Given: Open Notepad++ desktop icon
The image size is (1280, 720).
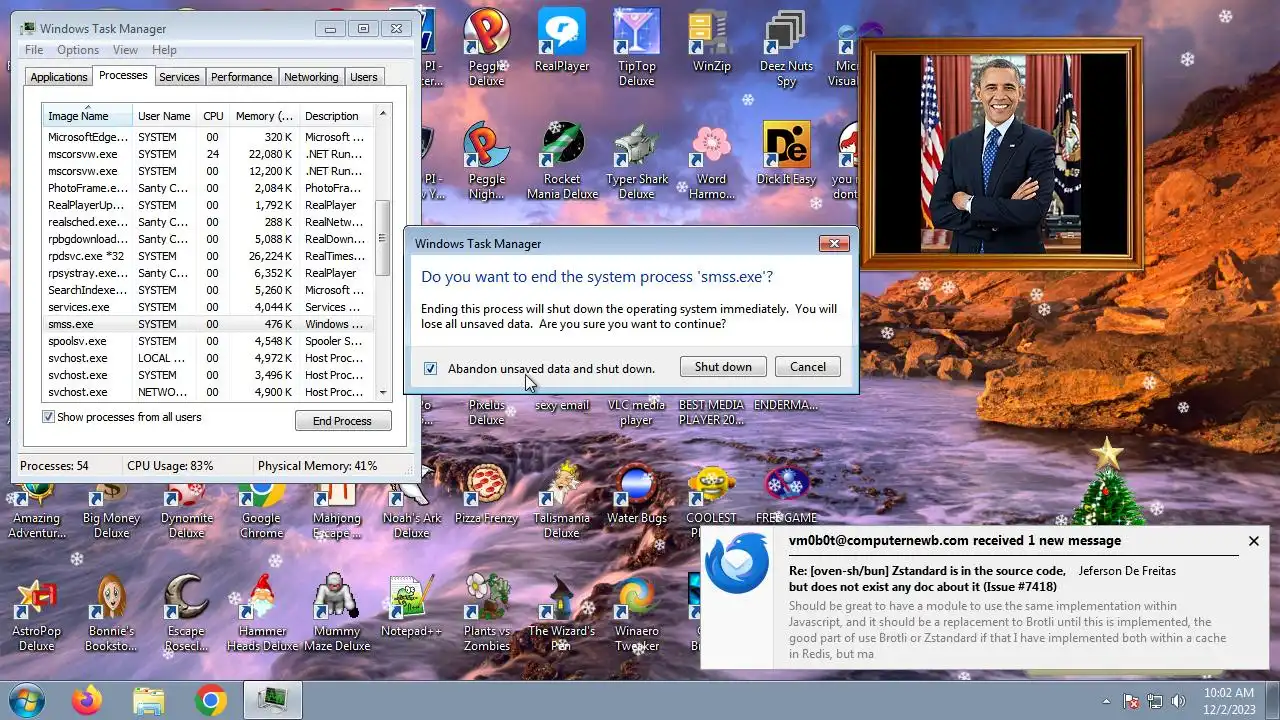Looking at the screenshot, I should pyautogui.click(x=411, y=607).
